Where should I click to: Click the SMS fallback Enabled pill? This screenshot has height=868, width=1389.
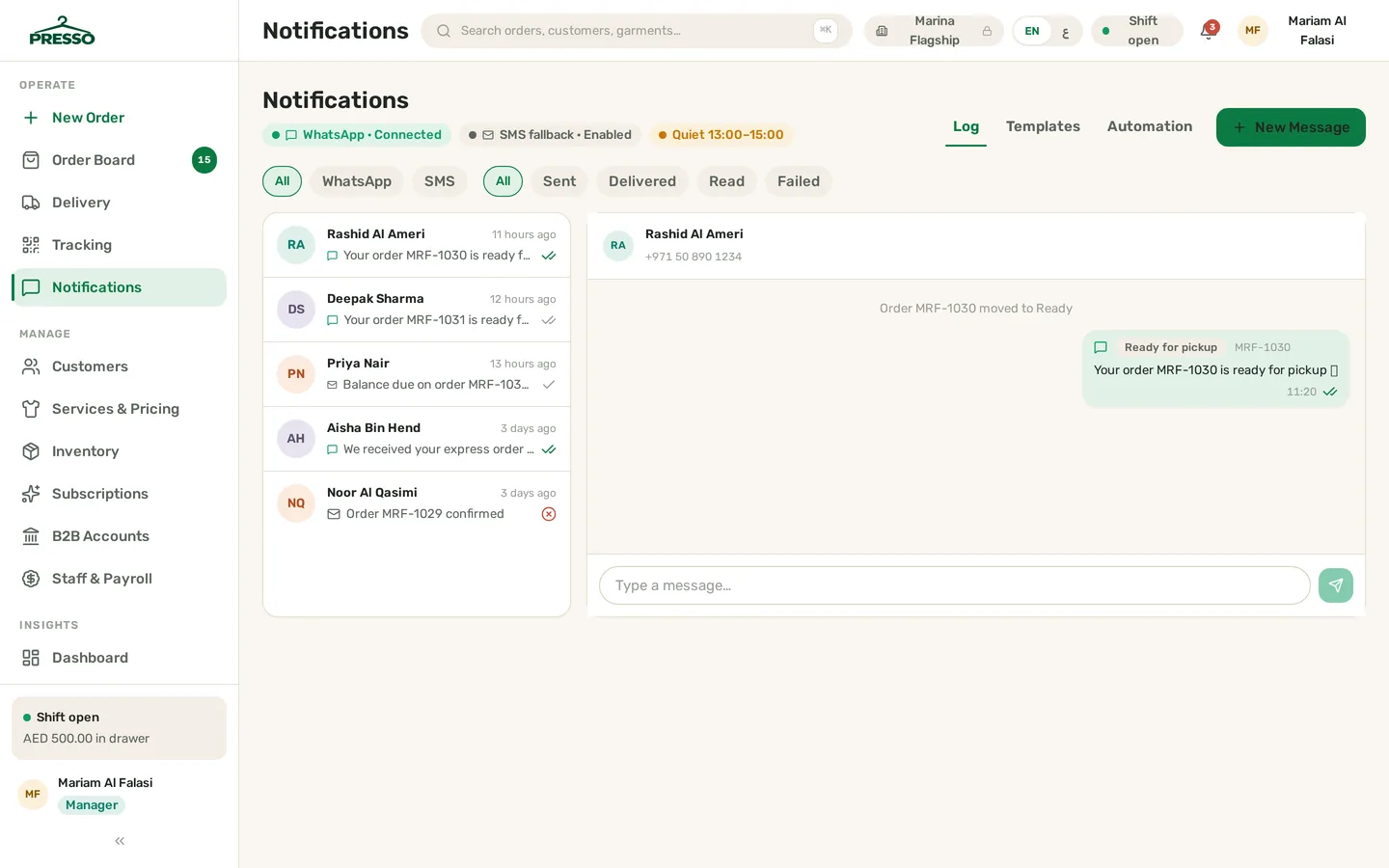pyautogui.click(x=550, y=135)
